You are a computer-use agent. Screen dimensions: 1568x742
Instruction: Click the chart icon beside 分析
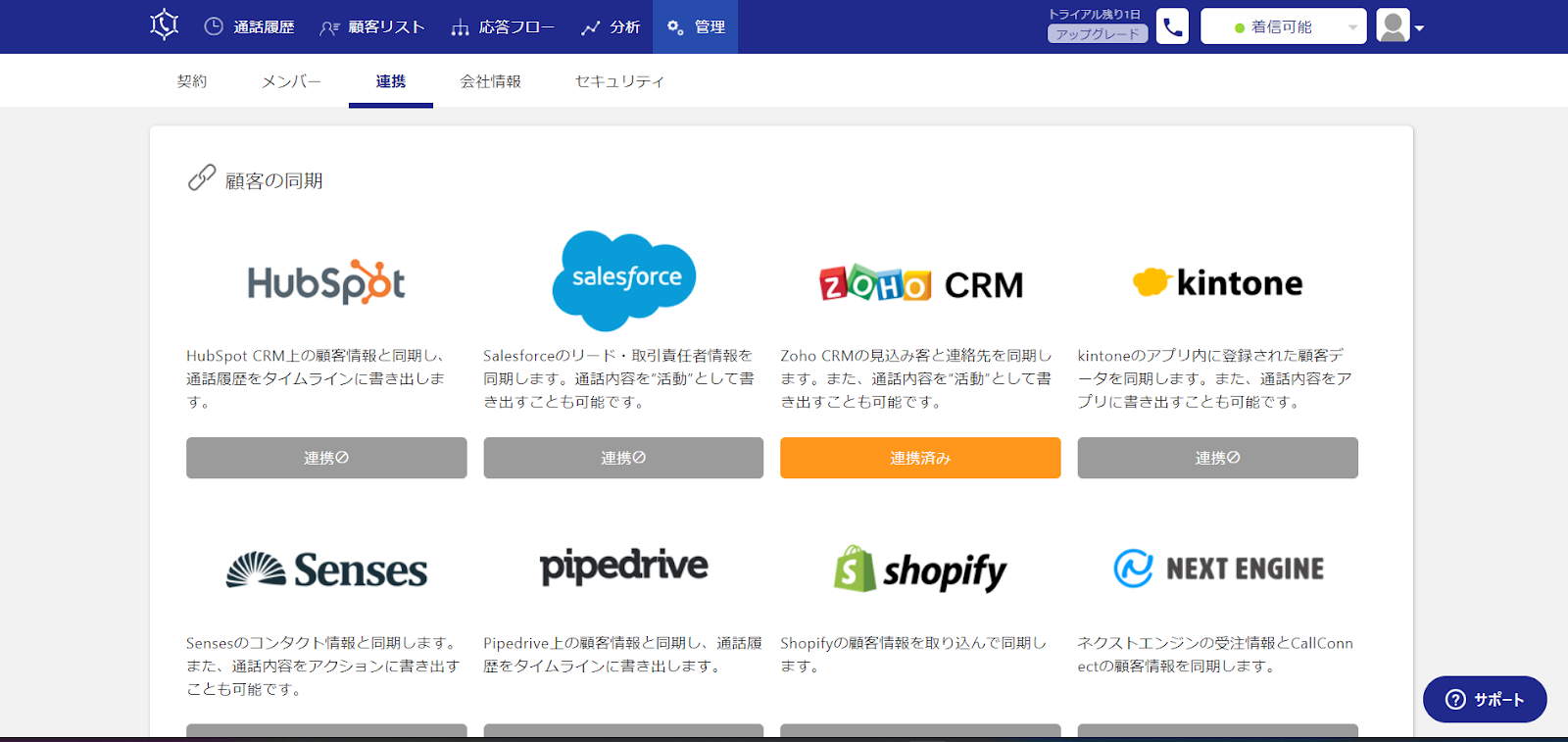[x=590, y=27]
